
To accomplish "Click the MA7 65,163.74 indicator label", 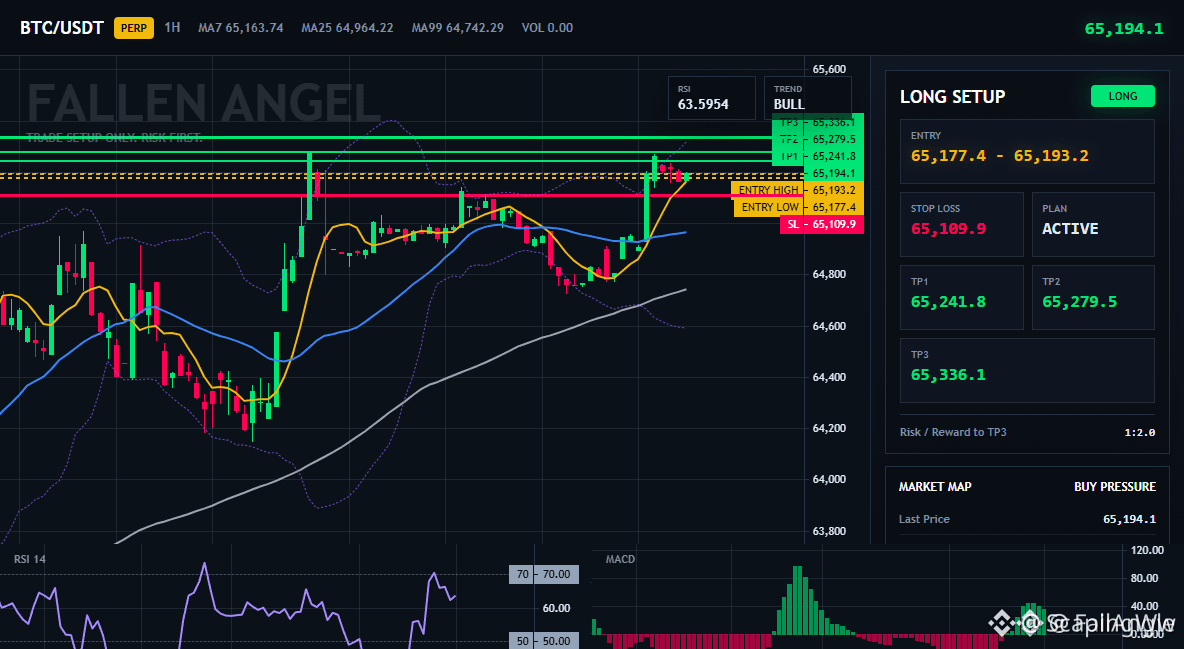I will pyautogui.click(x=241, y=28).
